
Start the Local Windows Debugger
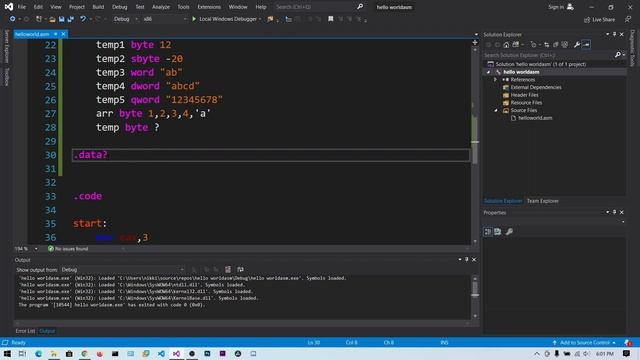click(224, 19)
